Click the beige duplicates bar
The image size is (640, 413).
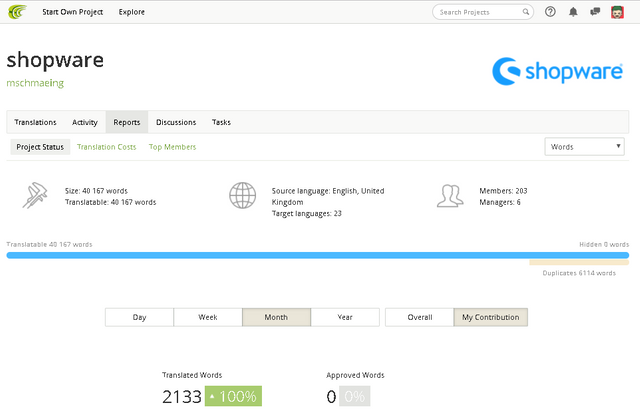[579, 263]
